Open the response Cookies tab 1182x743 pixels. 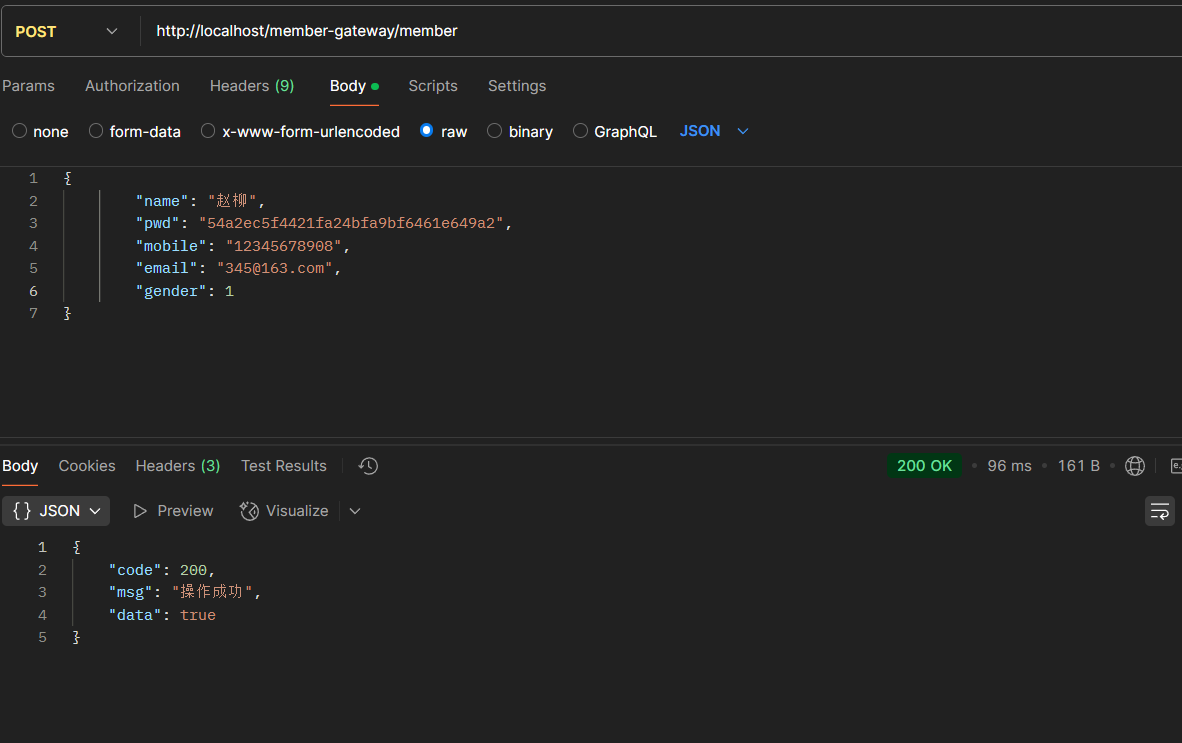[87, 466]
